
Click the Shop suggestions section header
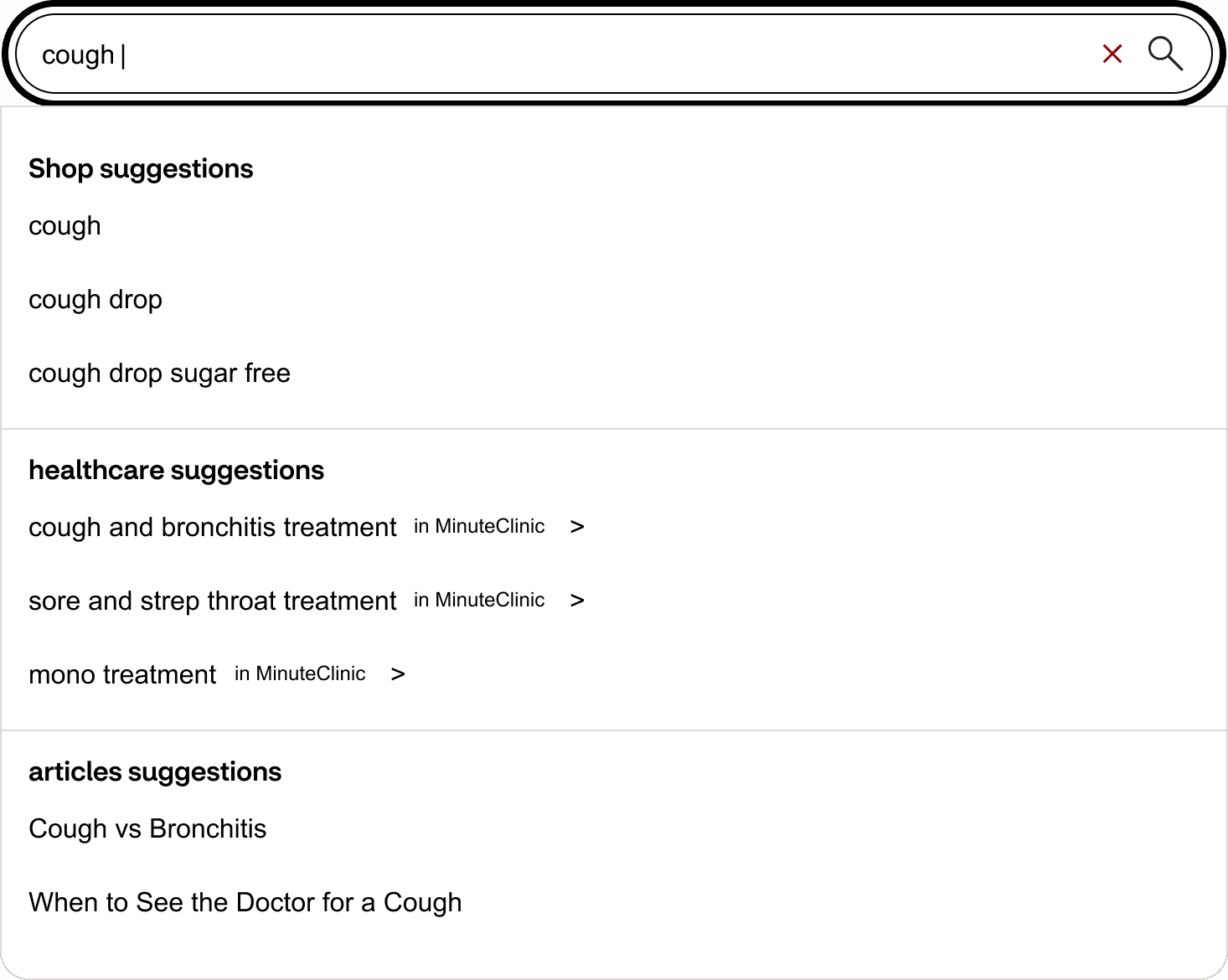[x=141, y=168]
